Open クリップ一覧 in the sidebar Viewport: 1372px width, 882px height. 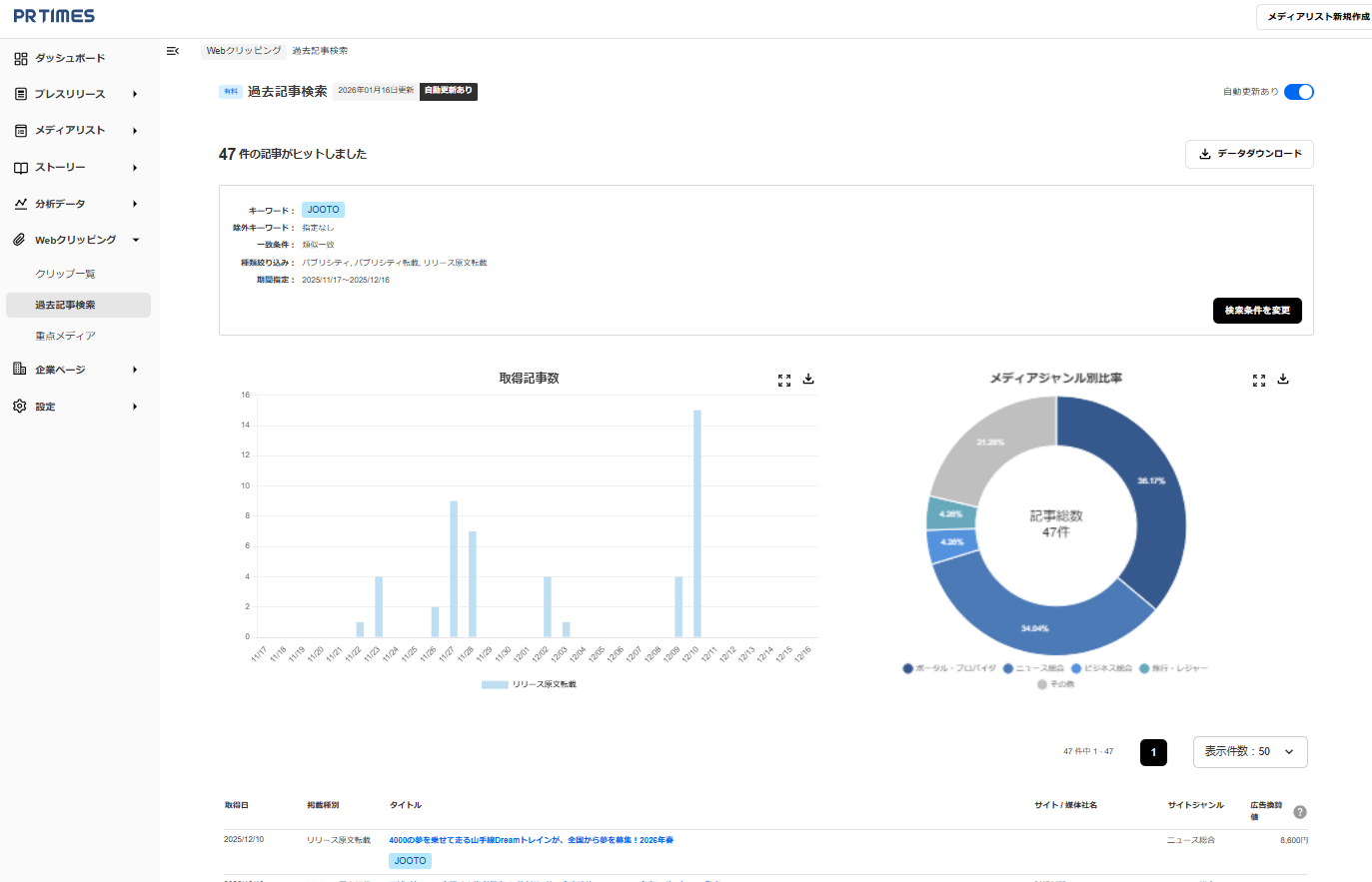pyautogui.click(x=66, y=274)
